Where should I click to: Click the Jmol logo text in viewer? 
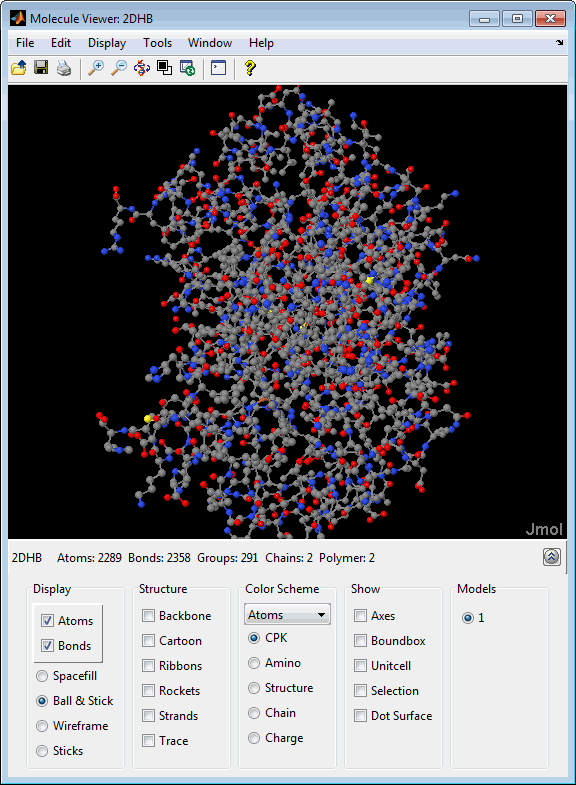click(x=544, y=529)
